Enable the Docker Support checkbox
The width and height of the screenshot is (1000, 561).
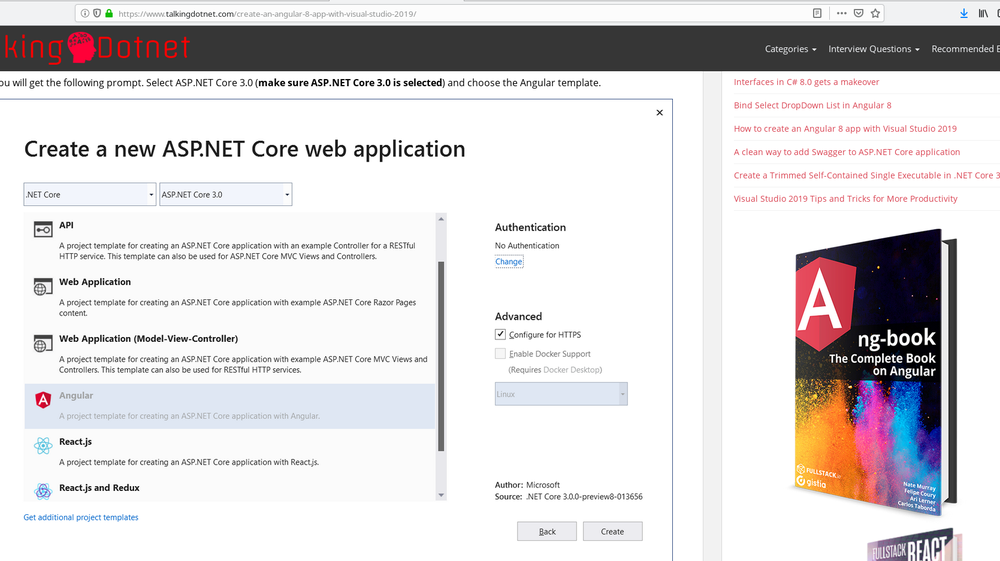tap(501, 354)
